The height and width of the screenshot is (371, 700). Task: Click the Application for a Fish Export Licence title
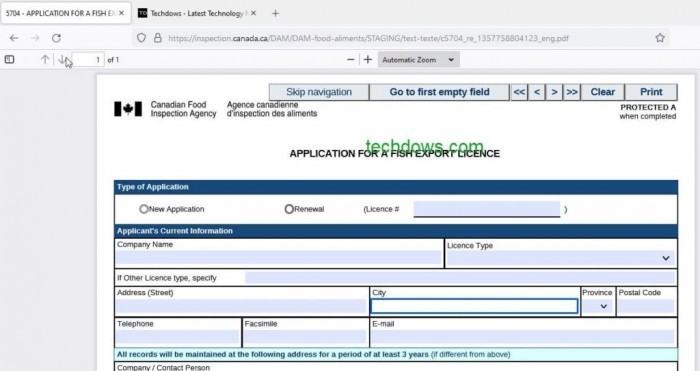coord(395,154)
